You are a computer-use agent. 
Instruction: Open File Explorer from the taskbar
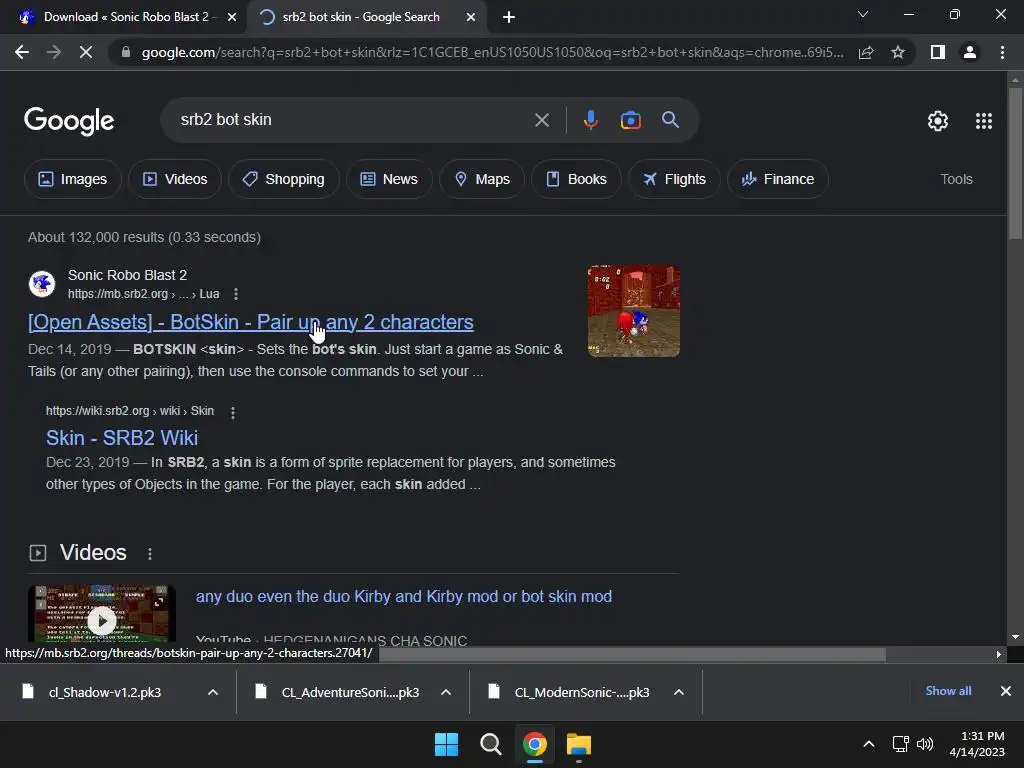[x=579, y=744]
